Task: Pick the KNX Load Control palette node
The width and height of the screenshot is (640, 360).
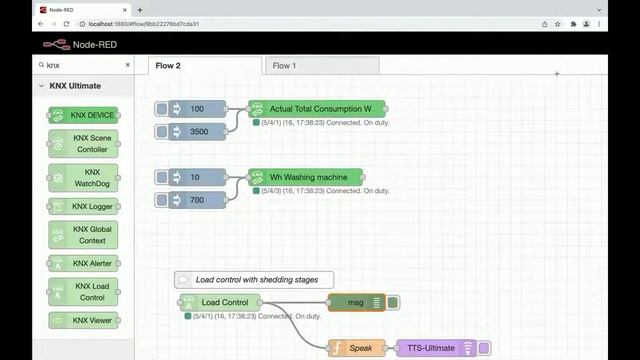Action: pos(83,292)
